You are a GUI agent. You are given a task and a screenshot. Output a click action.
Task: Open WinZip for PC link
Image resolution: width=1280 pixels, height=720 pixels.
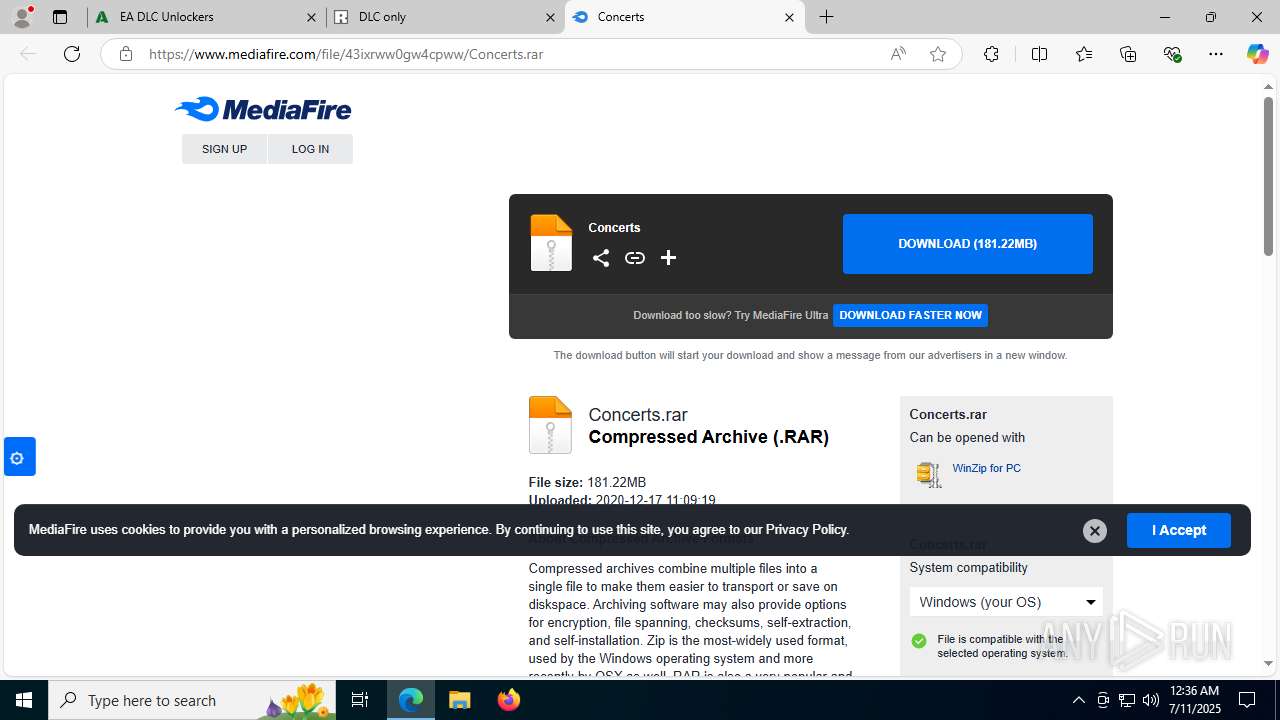[986, 468]
